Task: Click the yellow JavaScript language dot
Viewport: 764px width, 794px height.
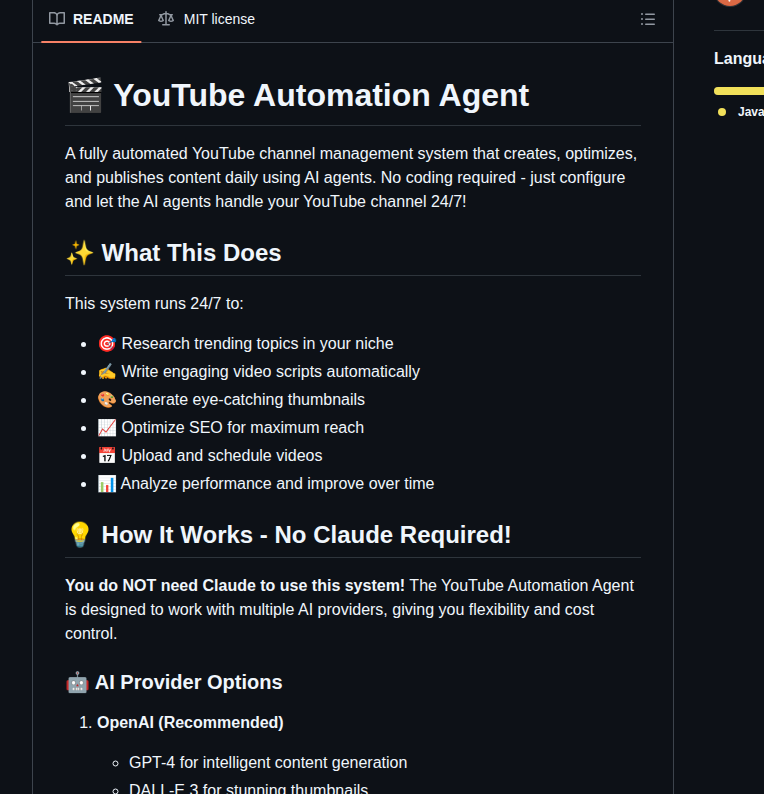Action: coord(722,112)
